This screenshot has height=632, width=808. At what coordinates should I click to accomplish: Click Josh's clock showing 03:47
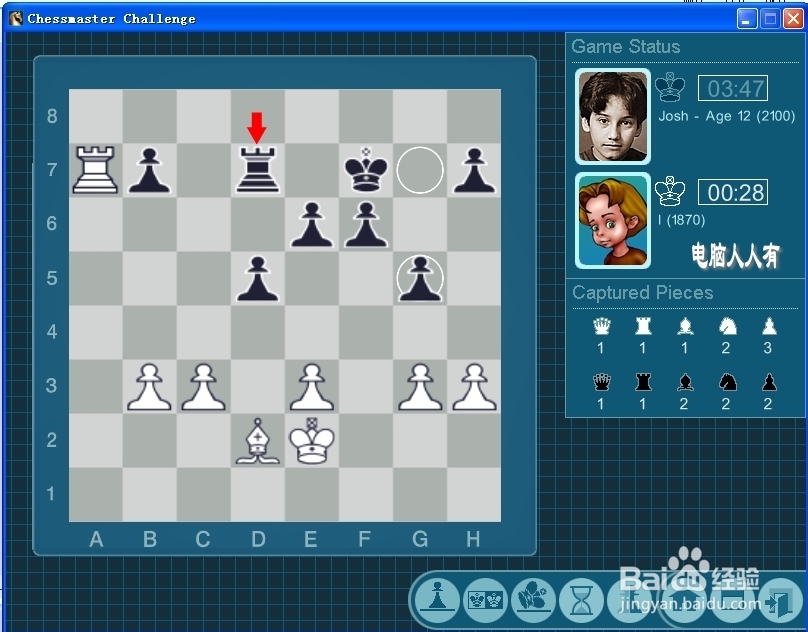click(x=733, y=89)
